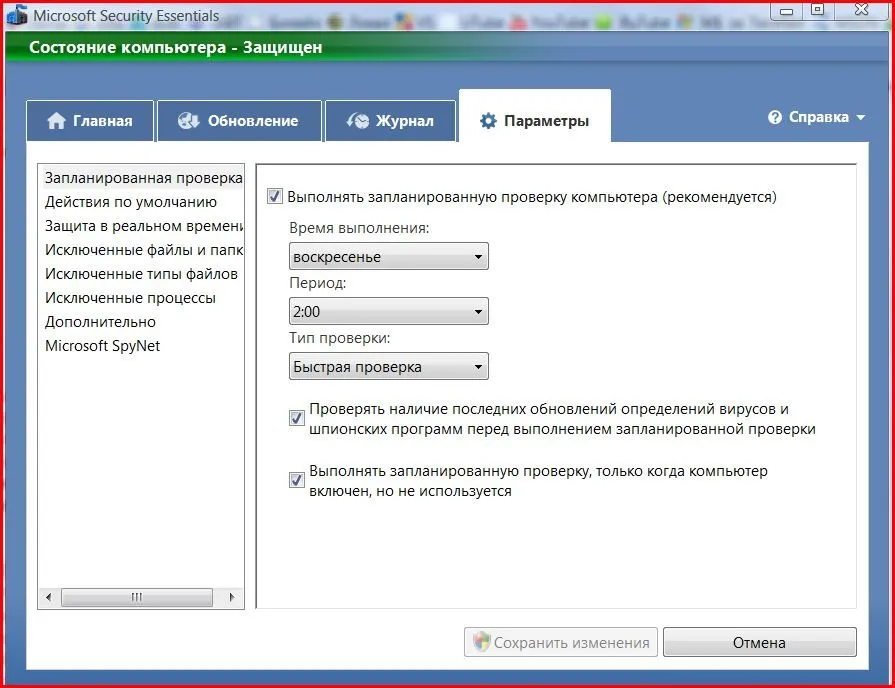Minimize the Microsoft Security Essentials window
This screenshot has height=688, width=895.
(786, 11)
